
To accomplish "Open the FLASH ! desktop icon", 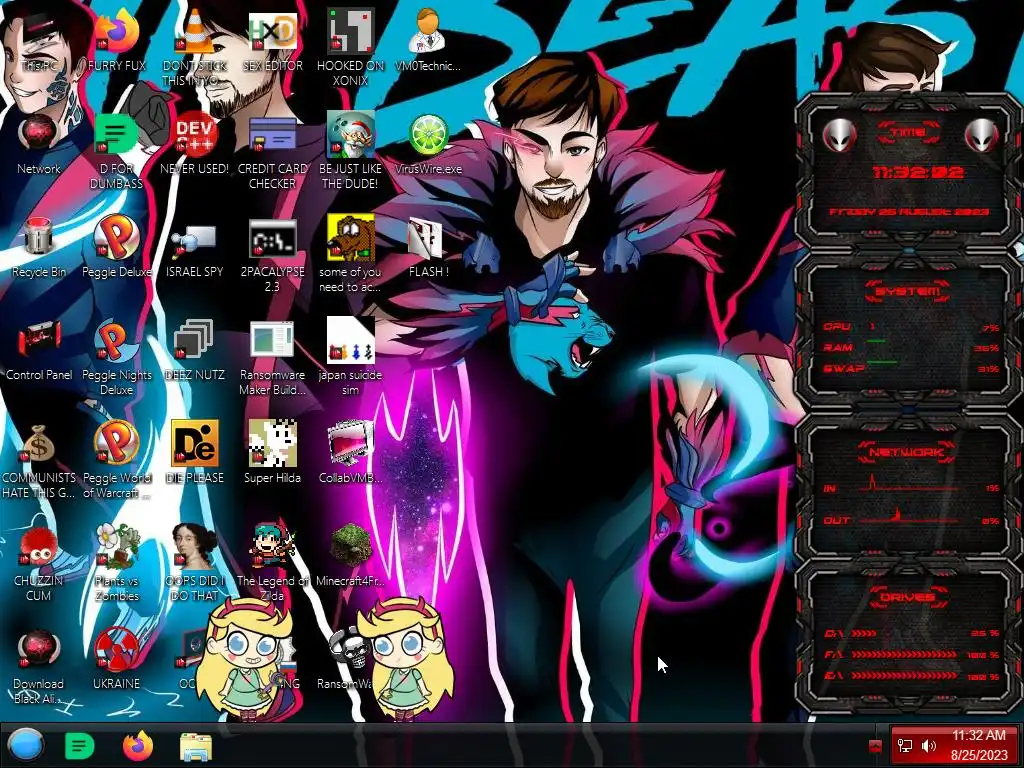I will 428,247.
